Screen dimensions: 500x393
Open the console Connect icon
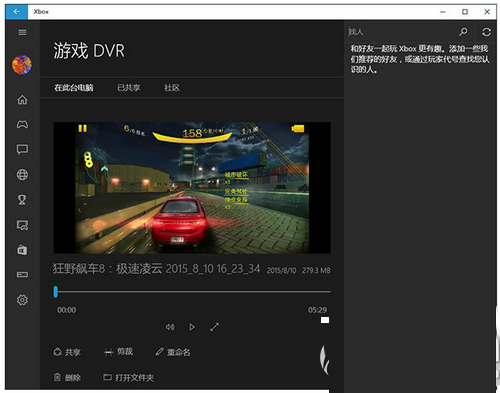point(22,275)
